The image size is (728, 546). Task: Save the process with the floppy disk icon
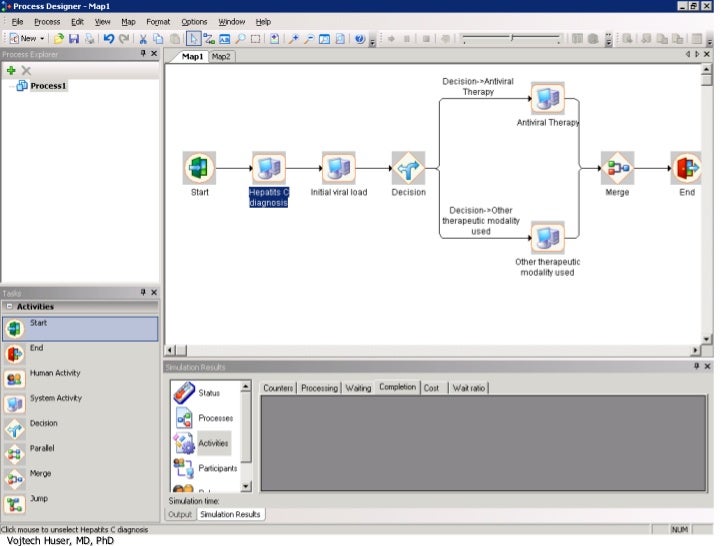[74, 39]
